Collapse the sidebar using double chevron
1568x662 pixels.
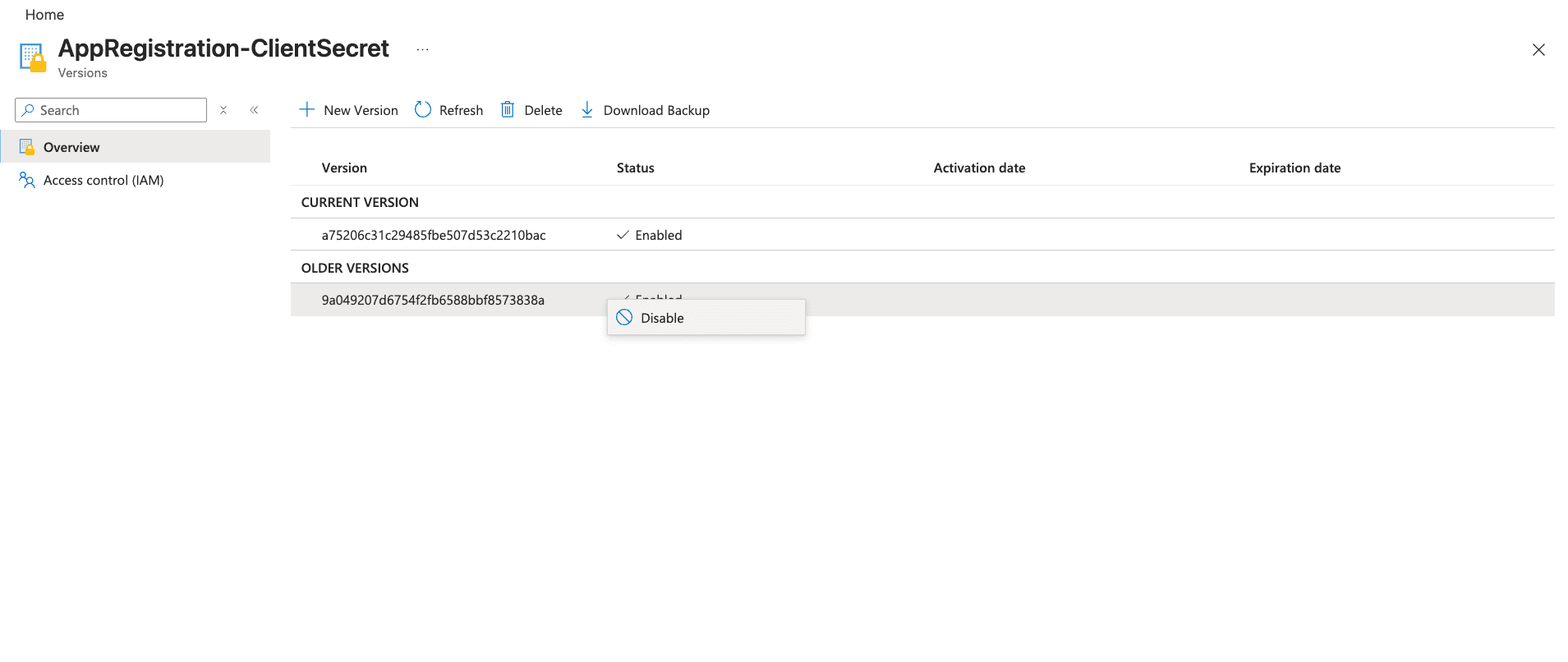tap(254, 110)
